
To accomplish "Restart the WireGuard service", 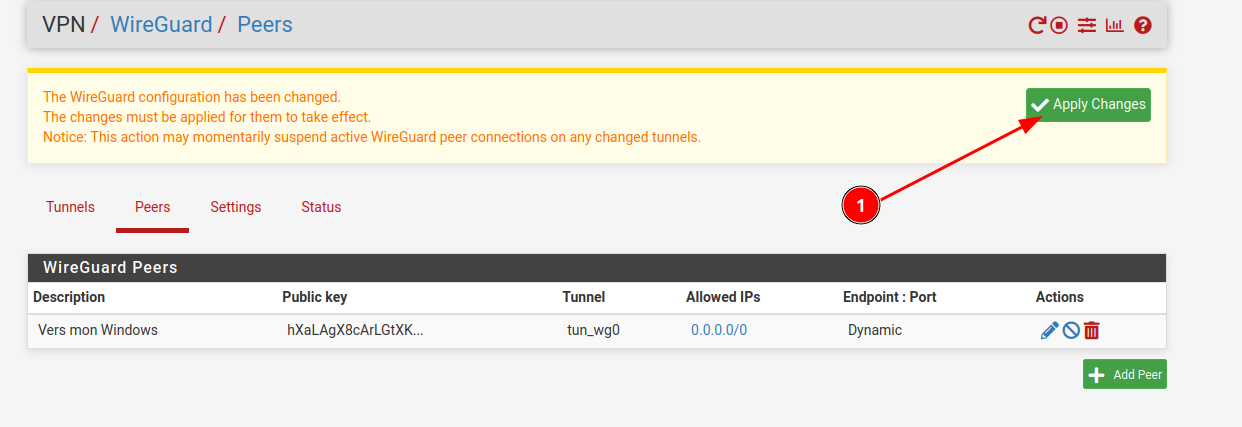I will click(x=1037, y=25).
